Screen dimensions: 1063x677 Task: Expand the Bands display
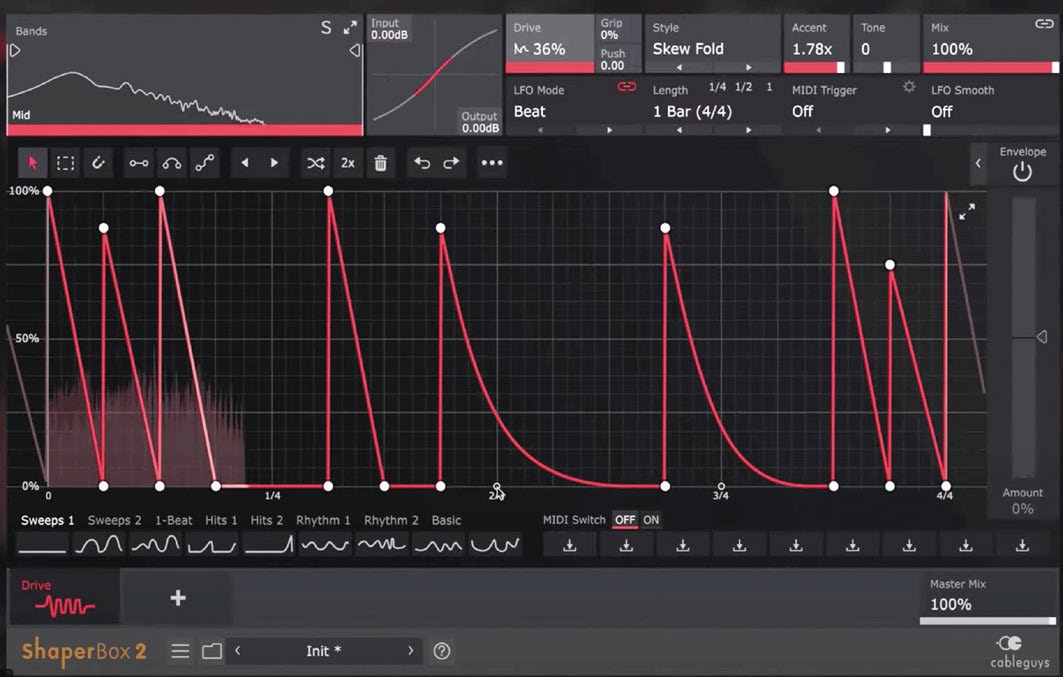click(350, 28)
